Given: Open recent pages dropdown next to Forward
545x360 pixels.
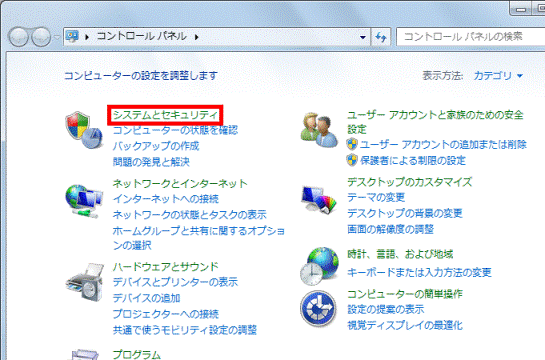Looking at the screenshot, I should 56,37.
